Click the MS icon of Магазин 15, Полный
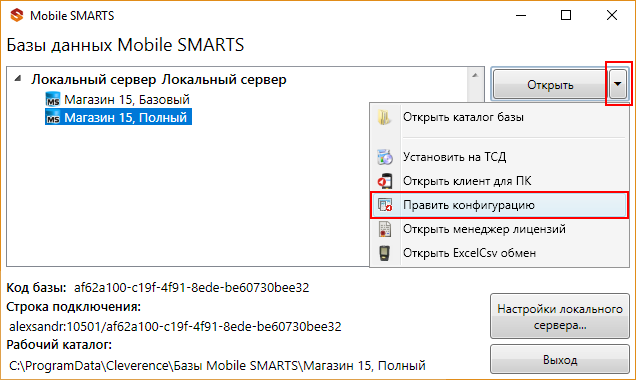This screenshot has width=636, height=380. tap(53, 118)
